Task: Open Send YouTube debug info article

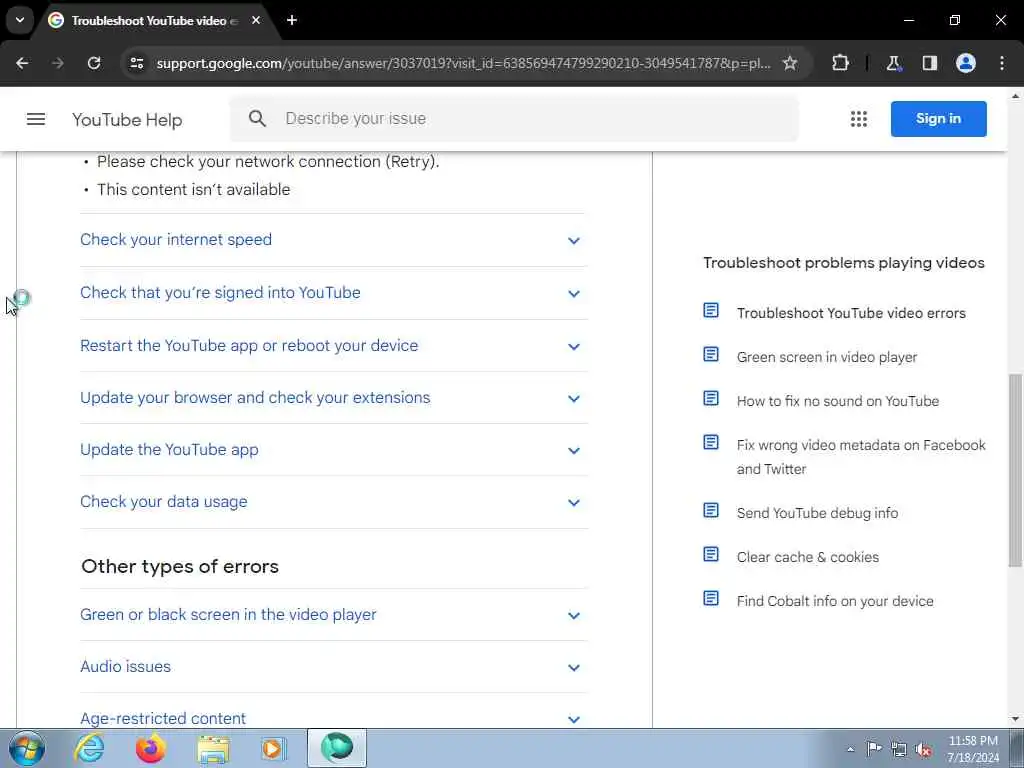Action: coord(817,513)
